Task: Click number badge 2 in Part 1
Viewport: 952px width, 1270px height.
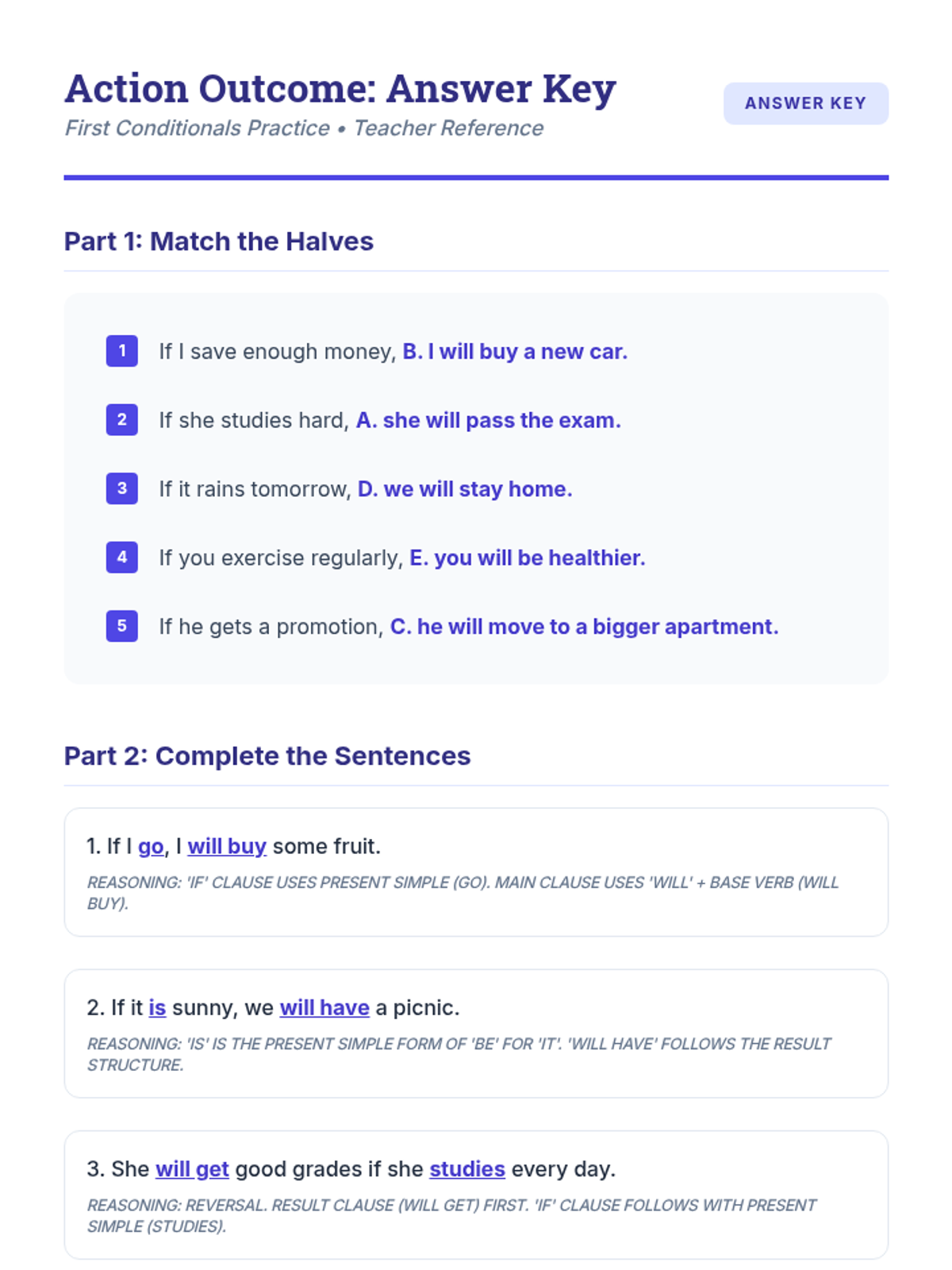Action: coord(121,420)
